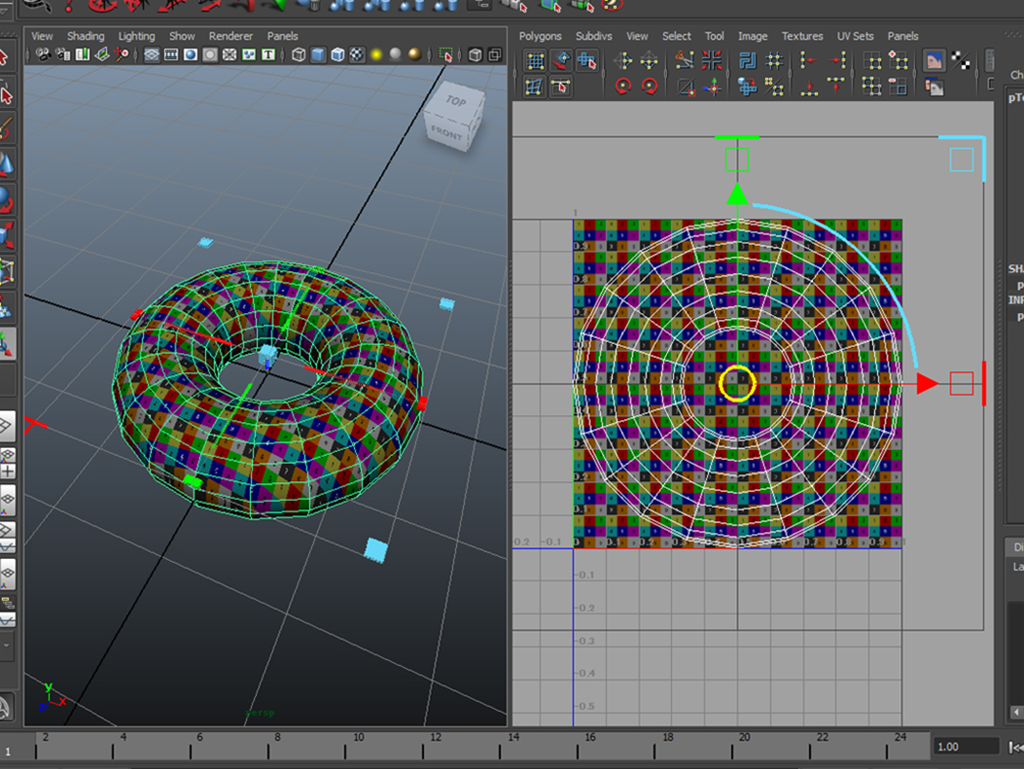
Task: Click the yellow circle manipulator center
Action: [737, 384]
